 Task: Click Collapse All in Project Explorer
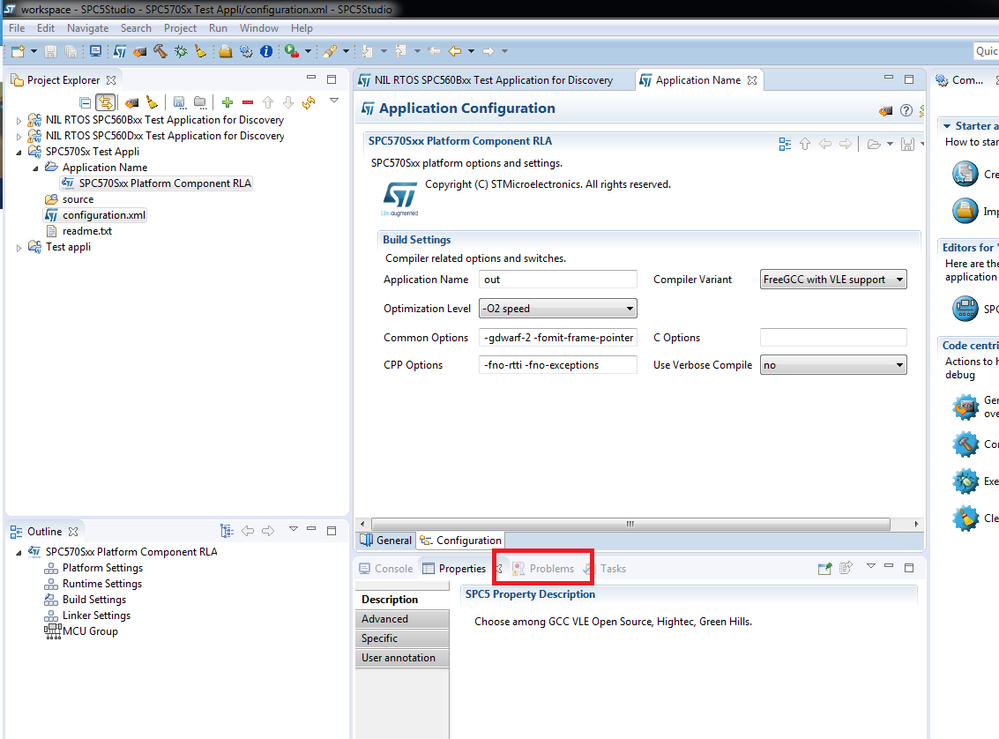click(85, 102)
